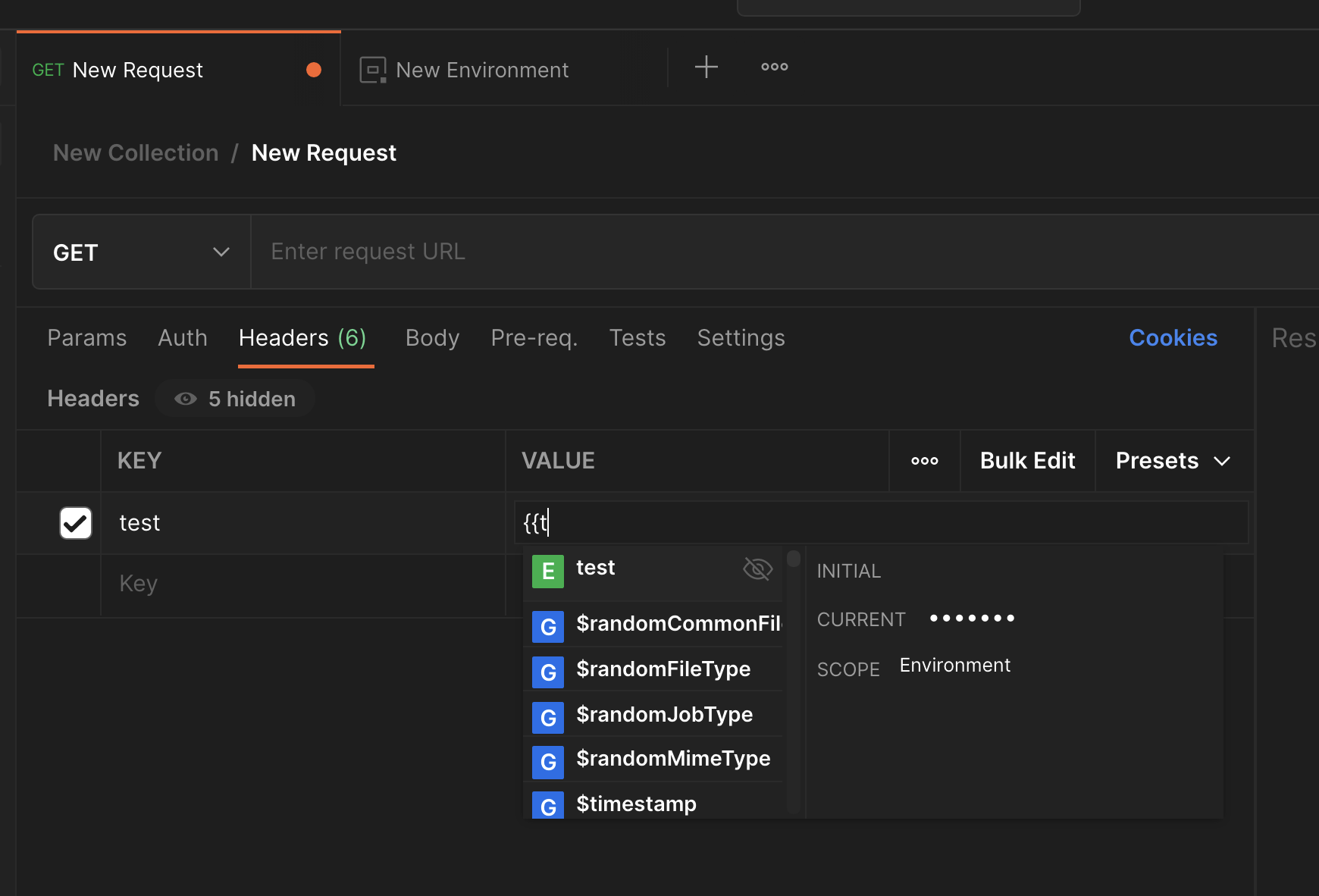This screenshot has height=896, width=1319.
Task: Select the $randomFileType variable
Action: coord(663,669)
